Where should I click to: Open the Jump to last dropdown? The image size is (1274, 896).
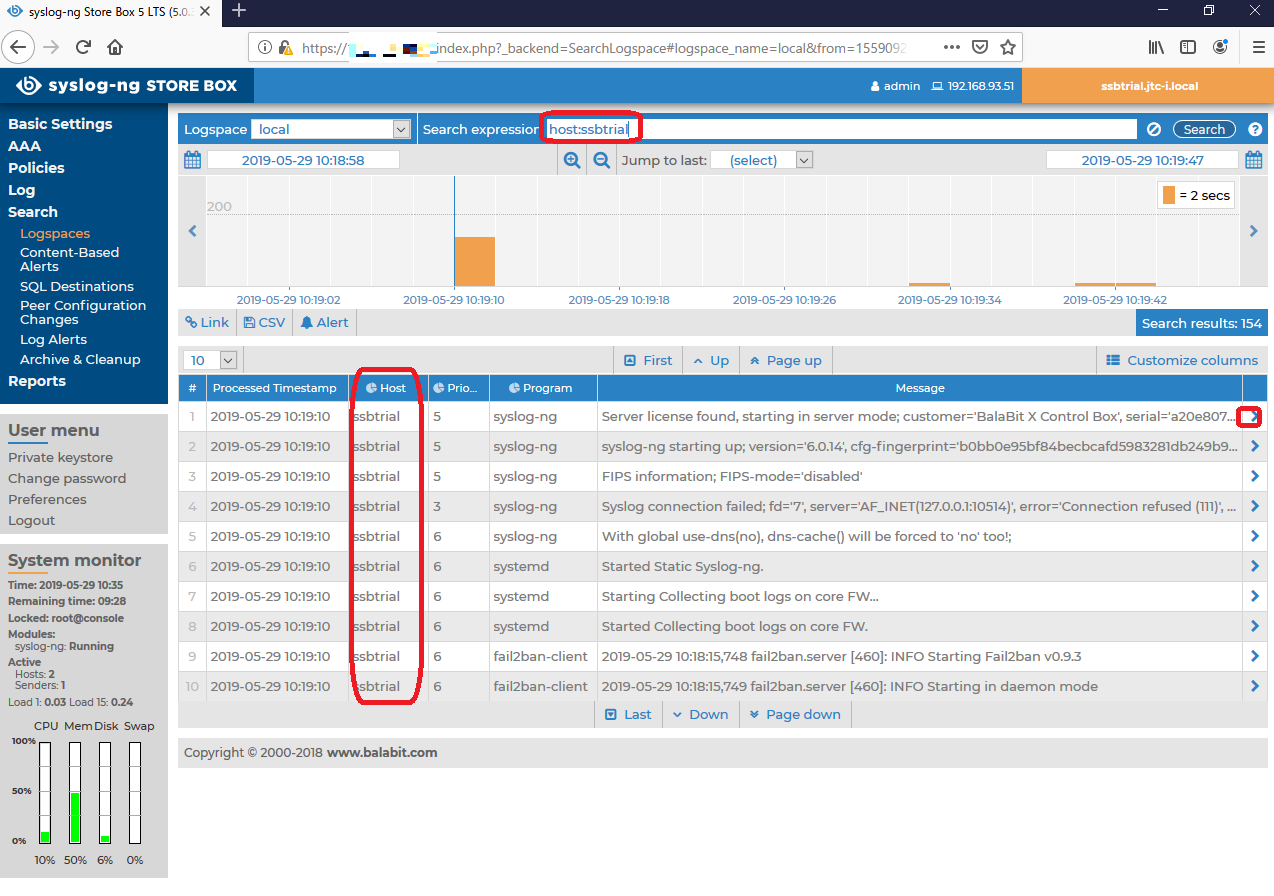coord(761,160)
